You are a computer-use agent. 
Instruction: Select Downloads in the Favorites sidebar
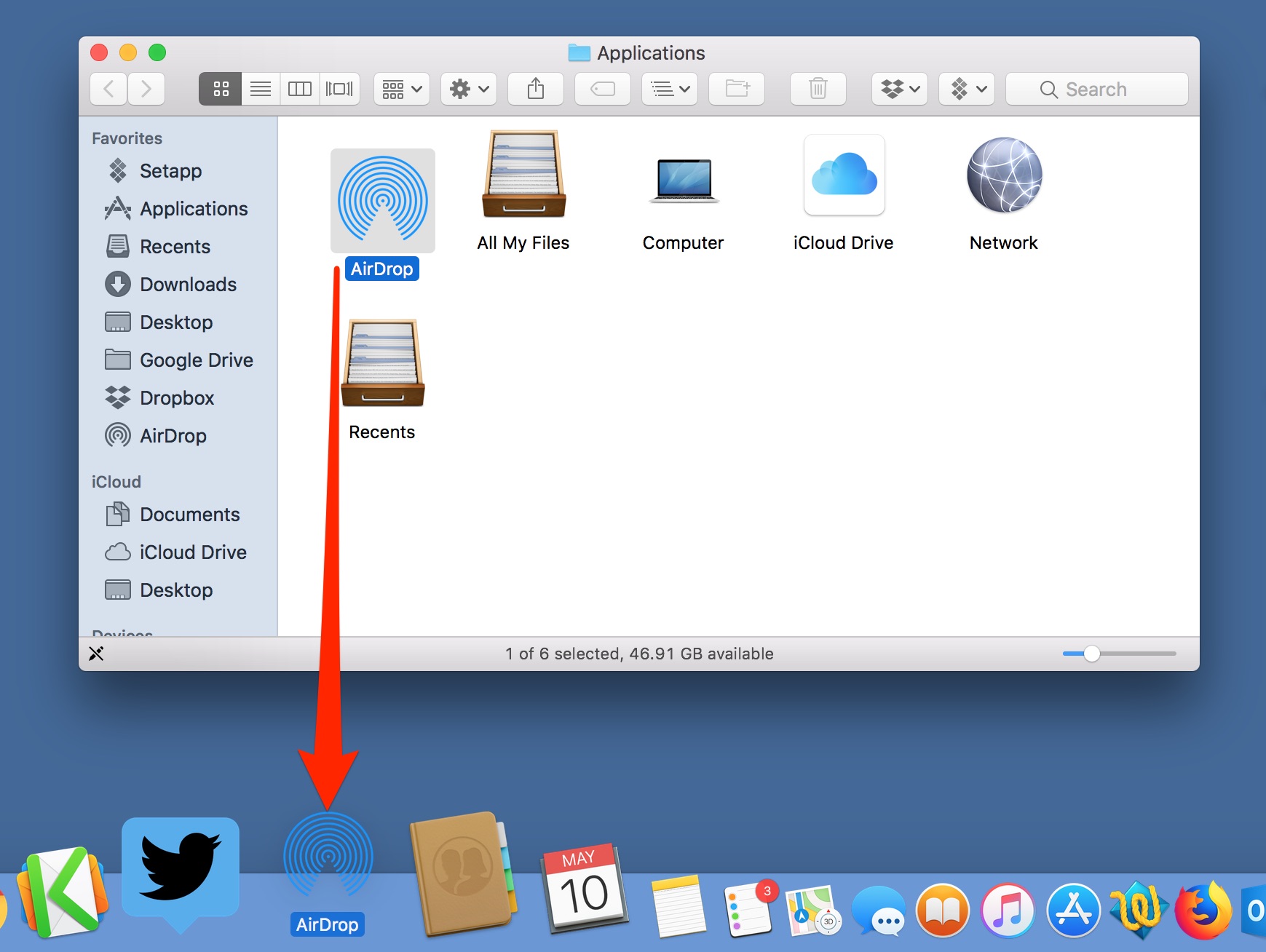click(188, 285)
